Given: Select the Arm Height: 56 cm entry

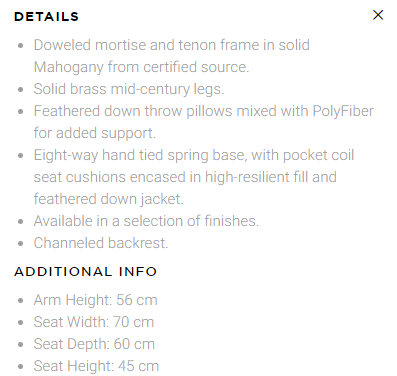Looking at the screenshot, I should pos(95,300).
